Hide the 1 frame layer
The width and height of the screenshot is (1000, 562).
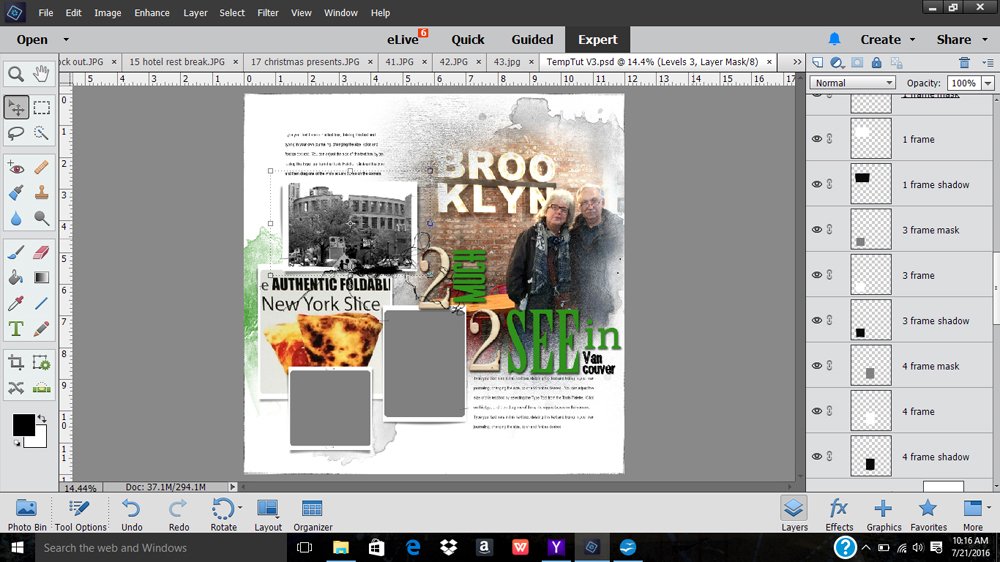[816, 139]
